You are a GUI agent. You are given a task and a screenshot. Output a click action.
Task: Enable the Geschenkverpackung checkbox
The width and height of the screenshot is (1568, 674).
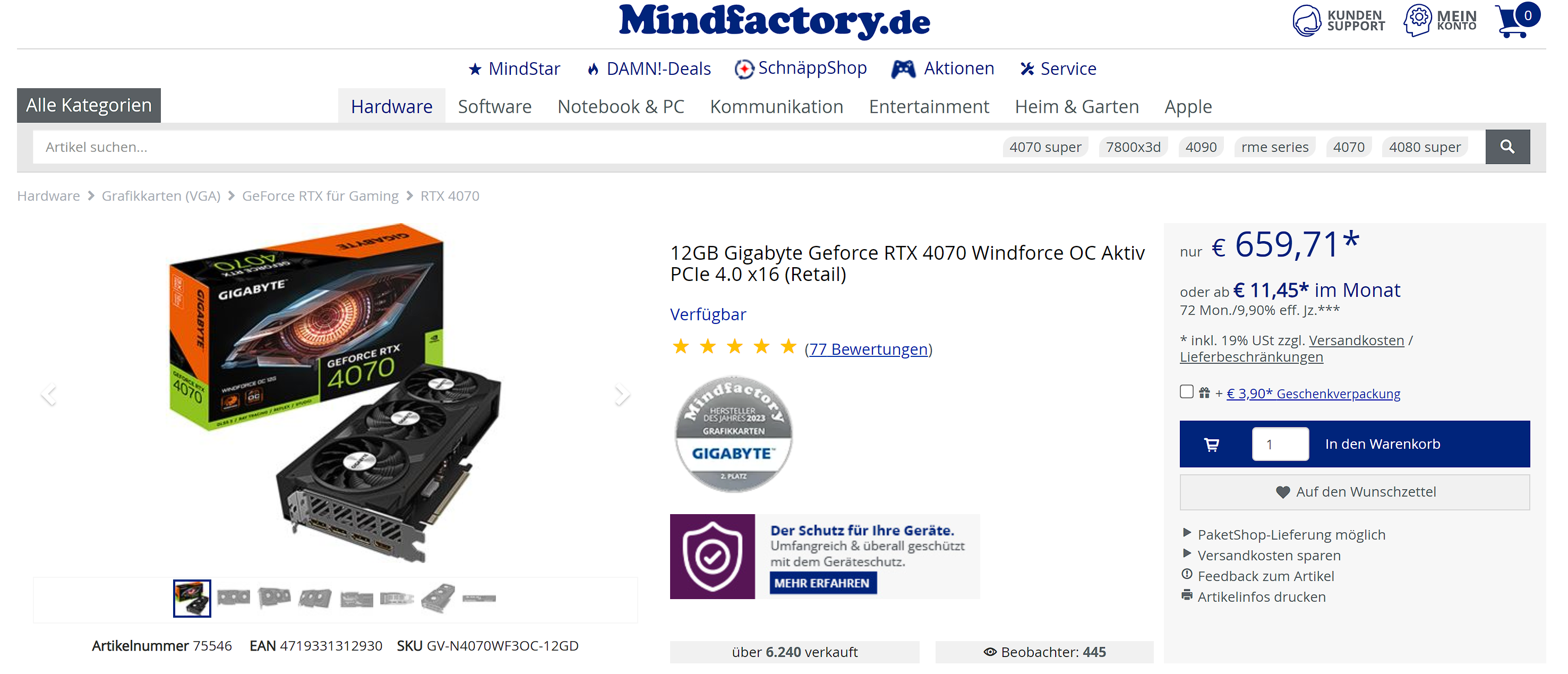click(1186, 391)
